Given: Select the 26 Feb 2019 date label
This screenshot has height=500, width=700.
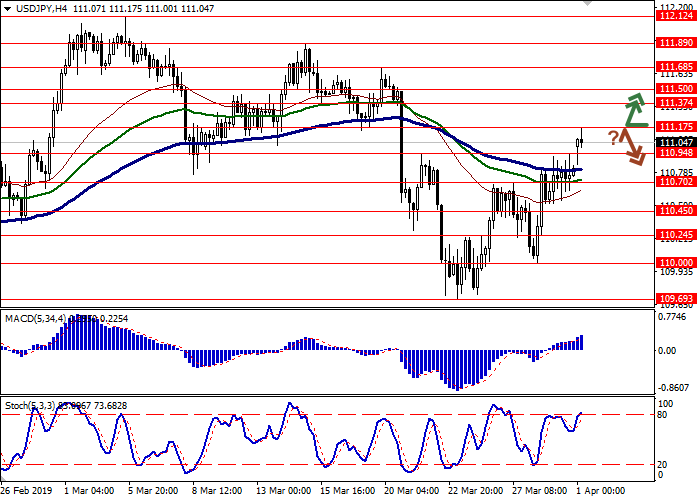Looking at the screenshot, I should click(x=28, y=492).
